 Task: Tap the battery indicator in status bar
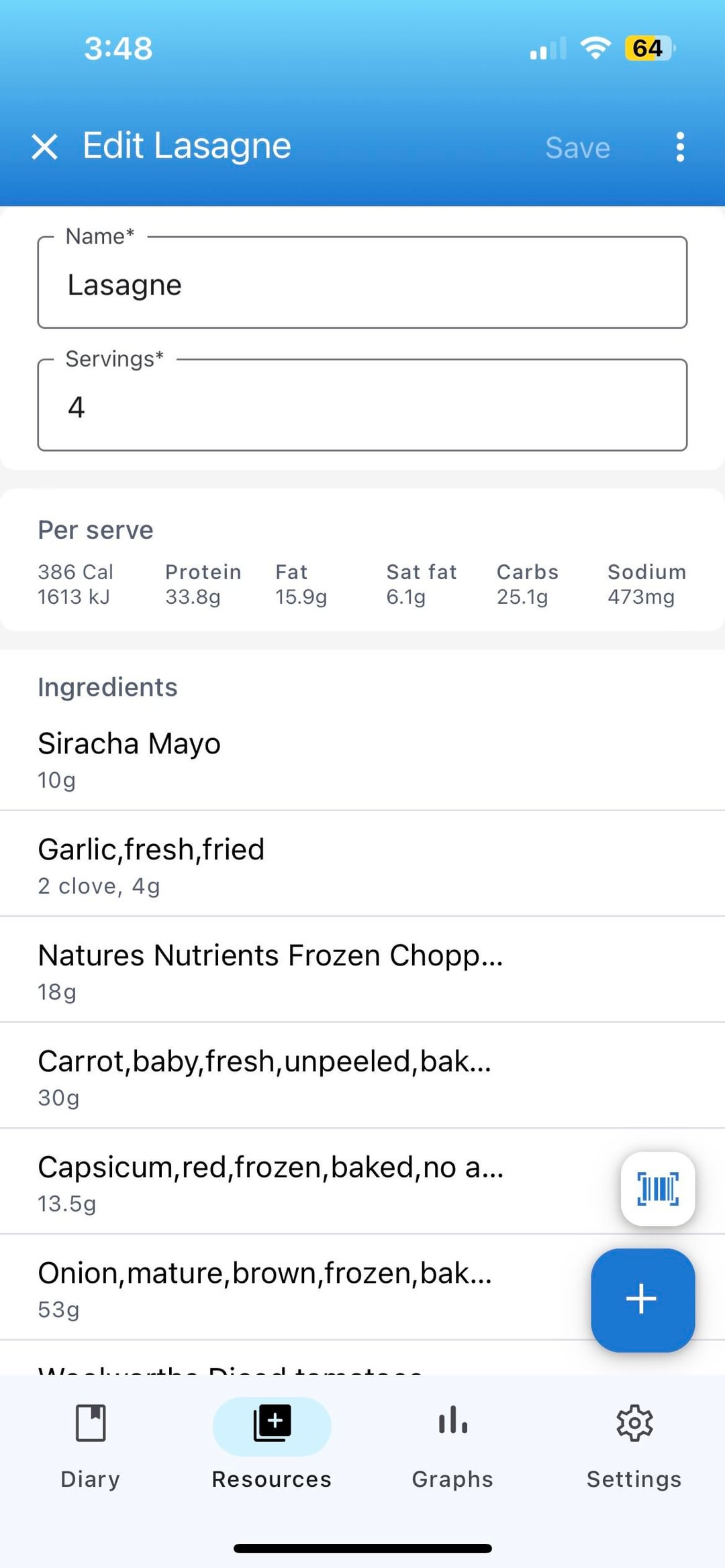click(x=648, y=48)
